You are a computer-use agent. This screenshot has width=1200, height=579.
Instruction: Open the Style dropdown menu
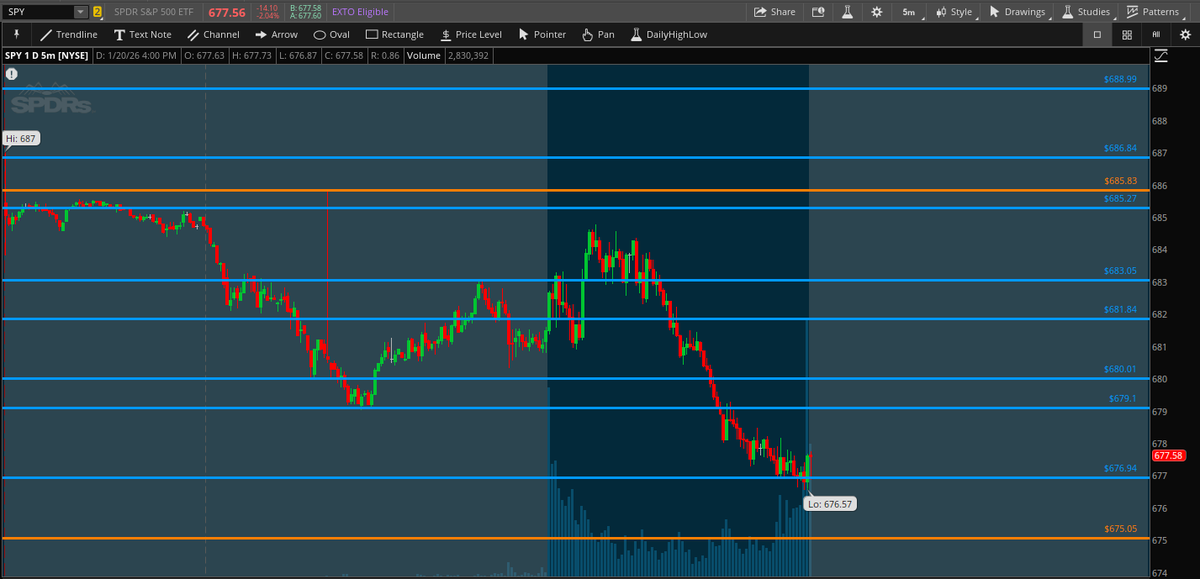(953, 12)
